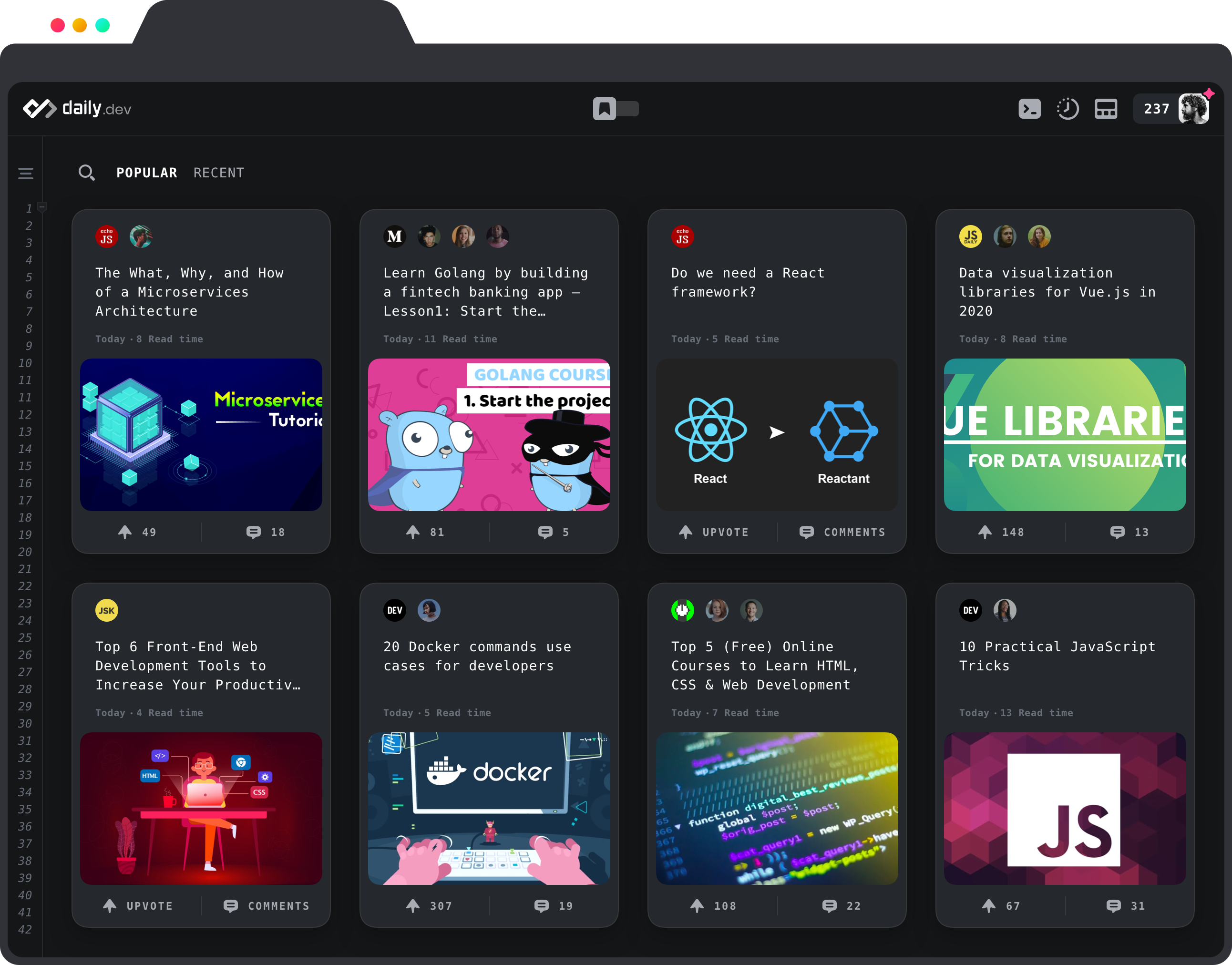This screenshot has height=965, width=1232.
Task: Open comments on Golang article showing 5
Action: pyautogui.click(x=554, y=532)
